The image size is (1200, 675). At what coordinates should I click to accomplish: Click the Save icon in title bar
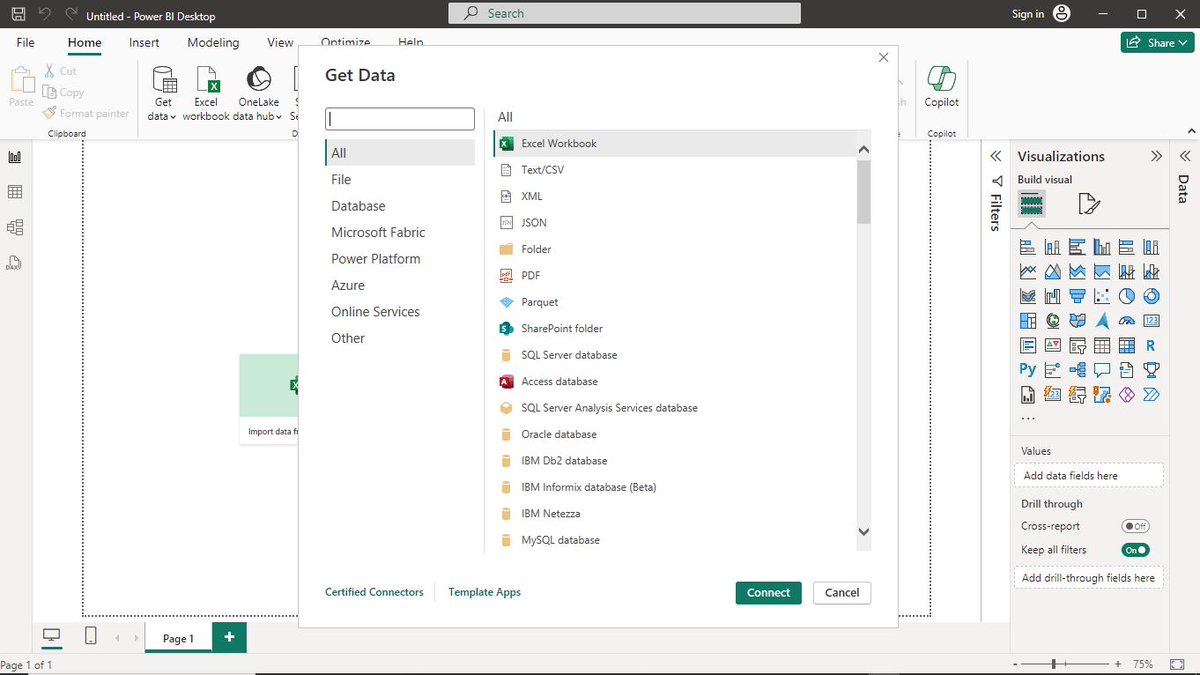[19, 15]
